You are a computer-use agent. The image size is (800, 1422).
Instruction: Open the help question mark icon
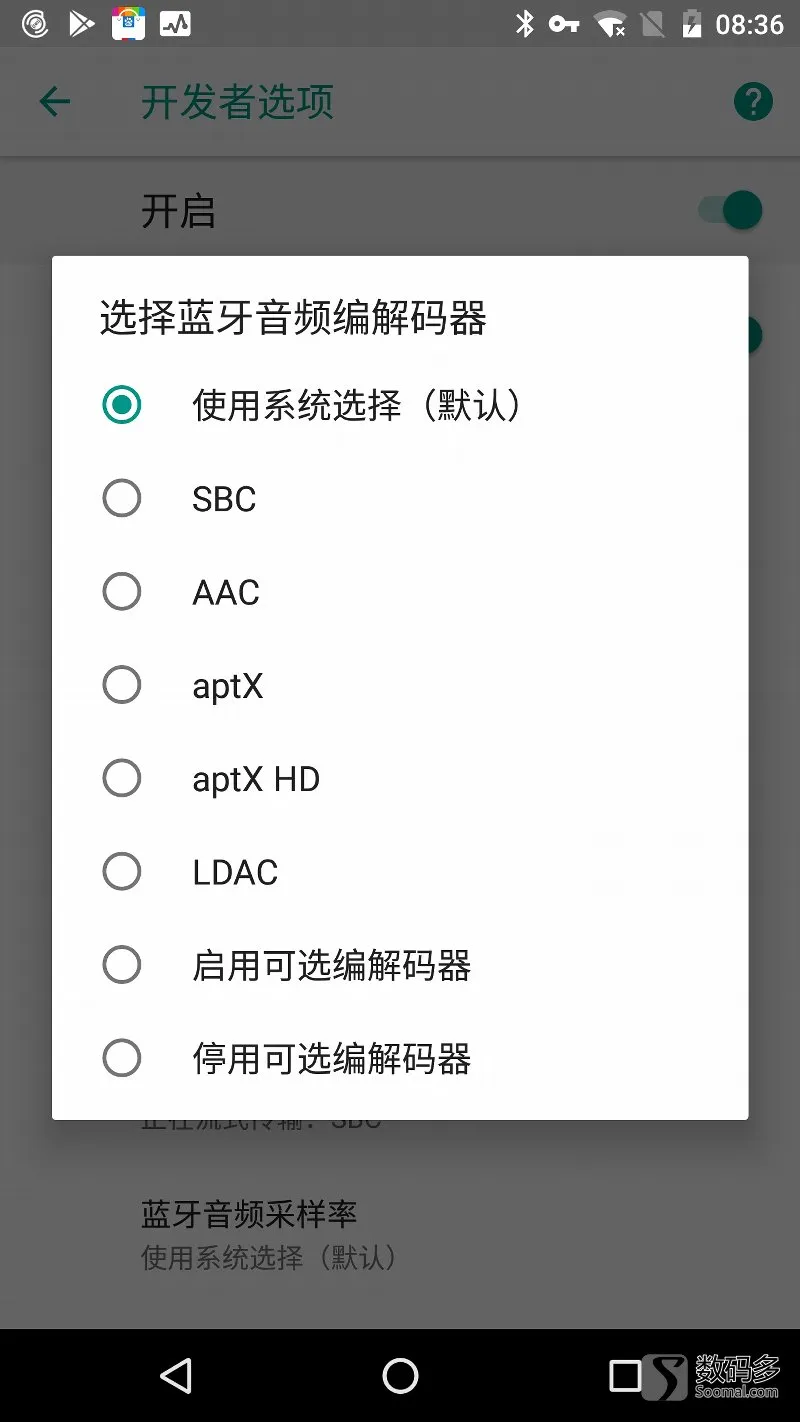[753, 101]
